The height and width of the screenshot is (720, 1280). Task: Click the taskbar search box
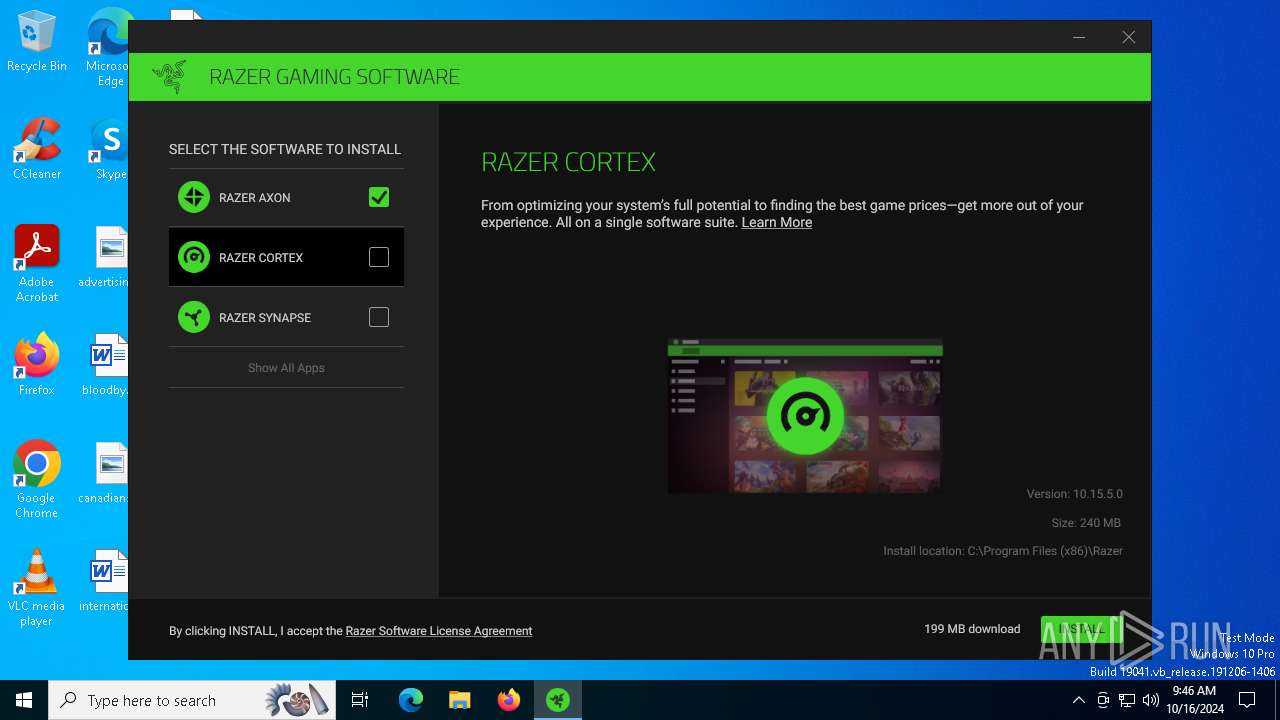[x=194, y=700]
